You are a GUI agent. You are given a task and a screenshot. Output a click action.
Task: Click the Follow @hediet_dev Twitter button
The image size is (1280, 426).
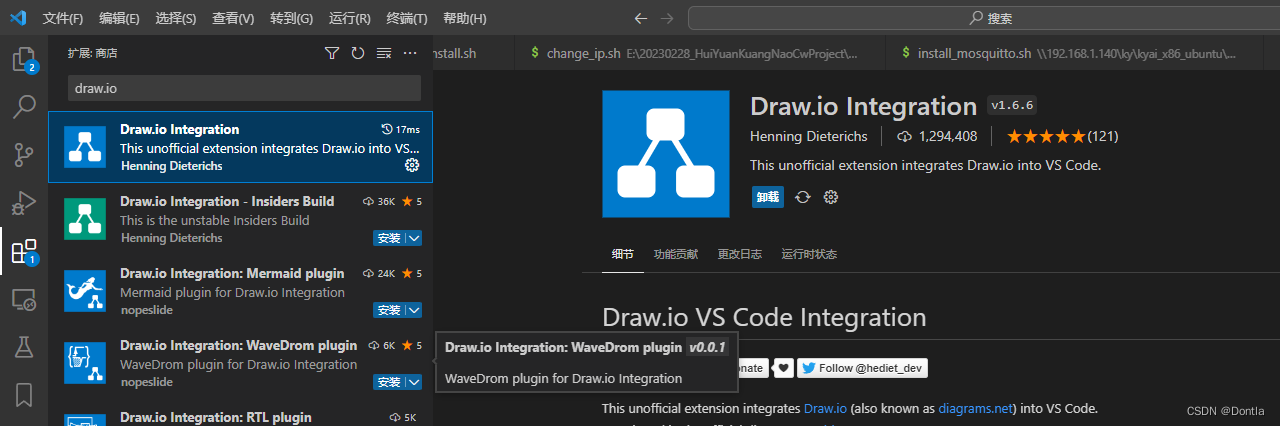(x=862, y=368)
